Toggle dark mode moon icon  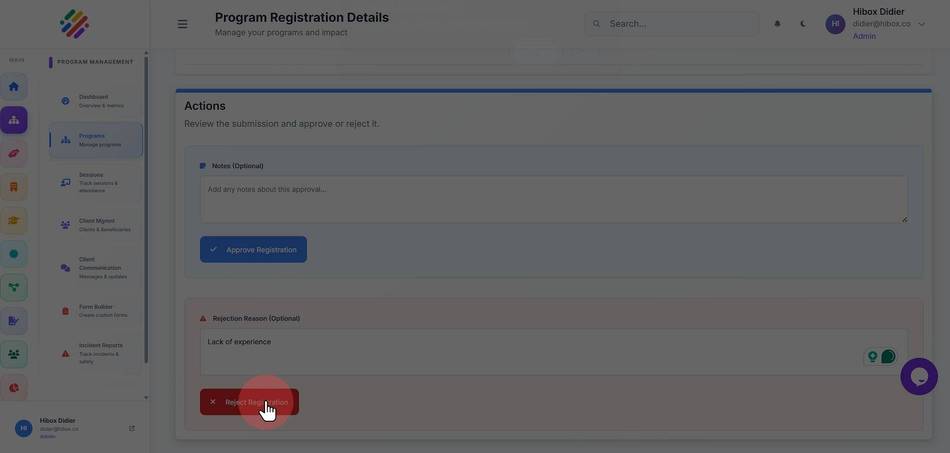tap(803, 24)
